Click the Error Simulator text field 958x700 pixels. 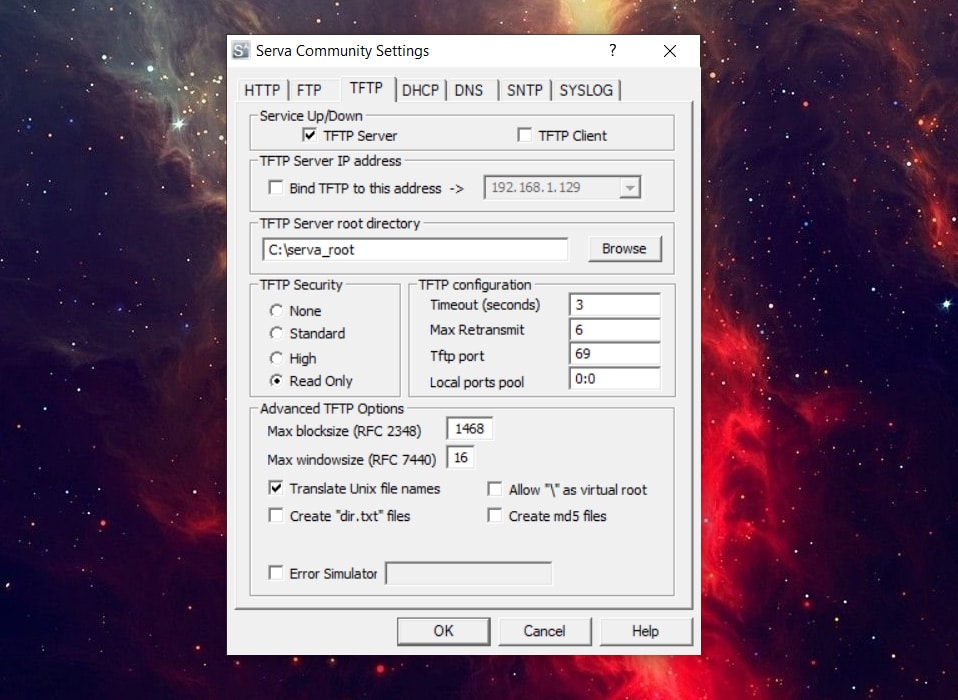[x=469, y=574]
